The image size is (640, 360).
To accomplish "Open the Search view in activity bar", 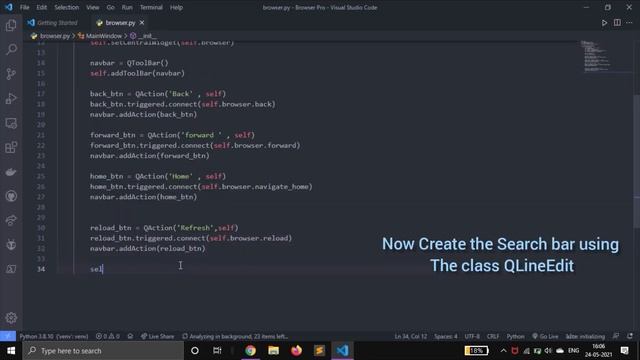I will click(11, 49).
